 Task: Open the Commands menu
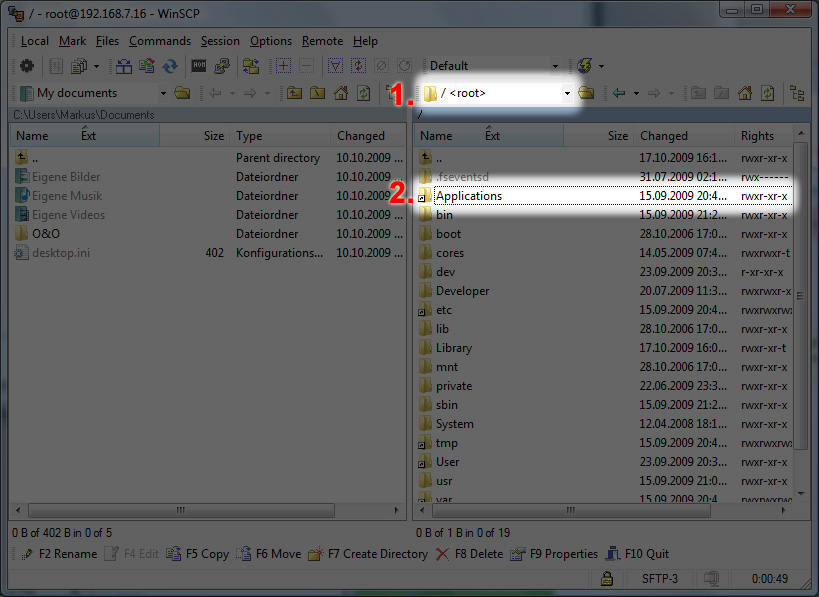[x=160, y=41]
